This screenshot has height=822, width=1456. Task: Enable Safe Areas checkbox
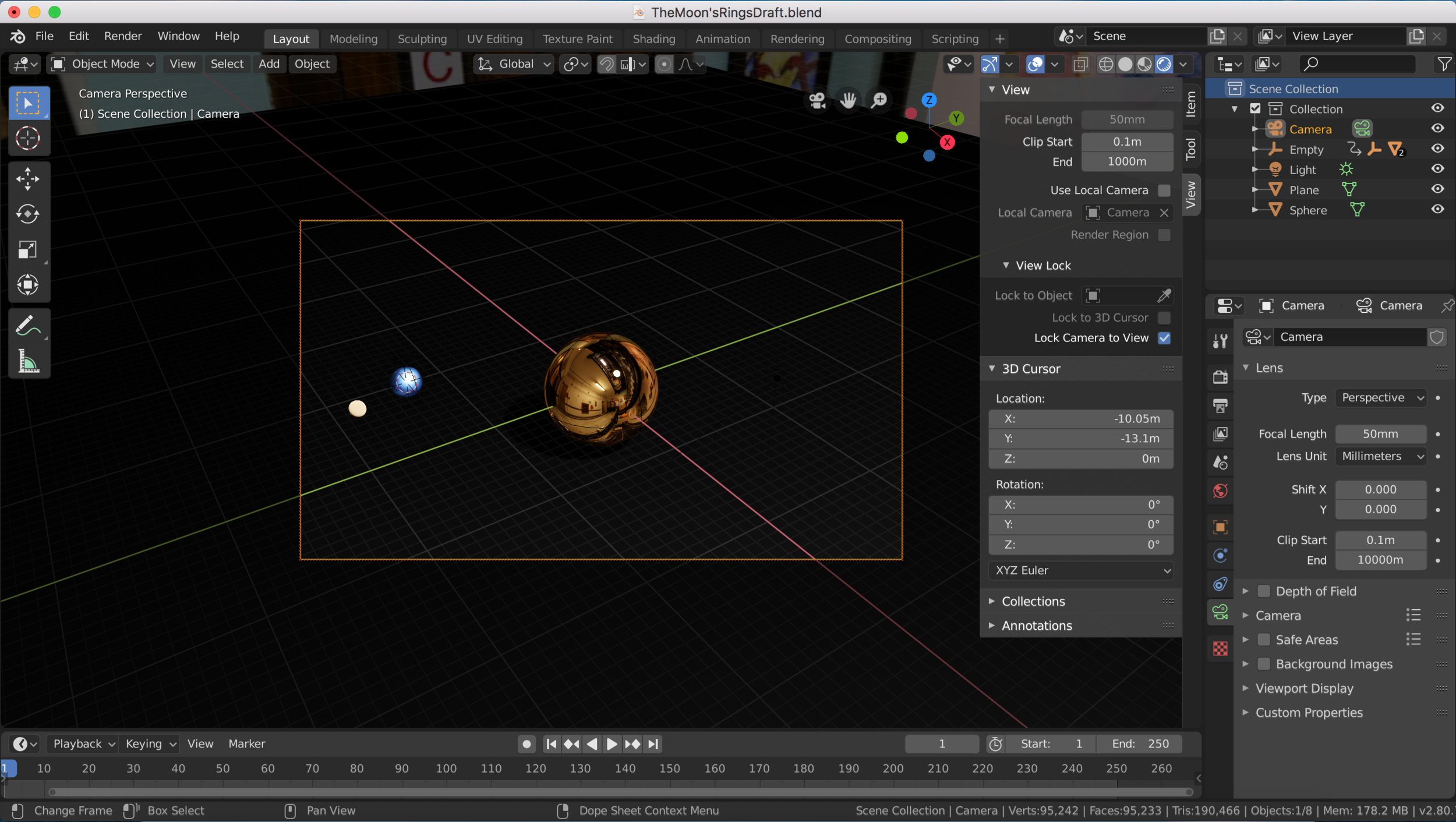[1263, 640]
